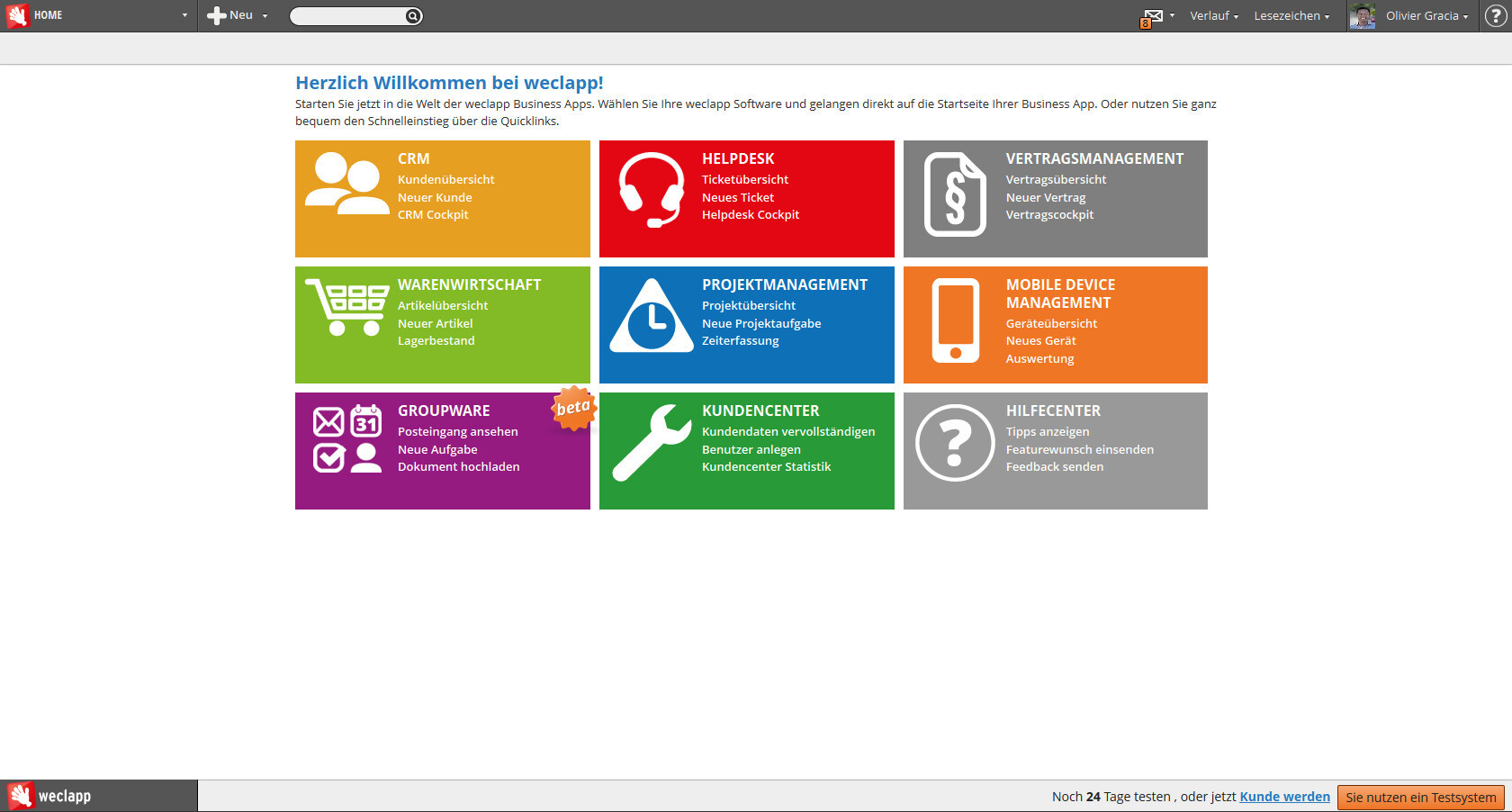This screenshot has height=812, width=1512.
Task: Open the Neues Ticket quicklink
Action: [737, 197]
